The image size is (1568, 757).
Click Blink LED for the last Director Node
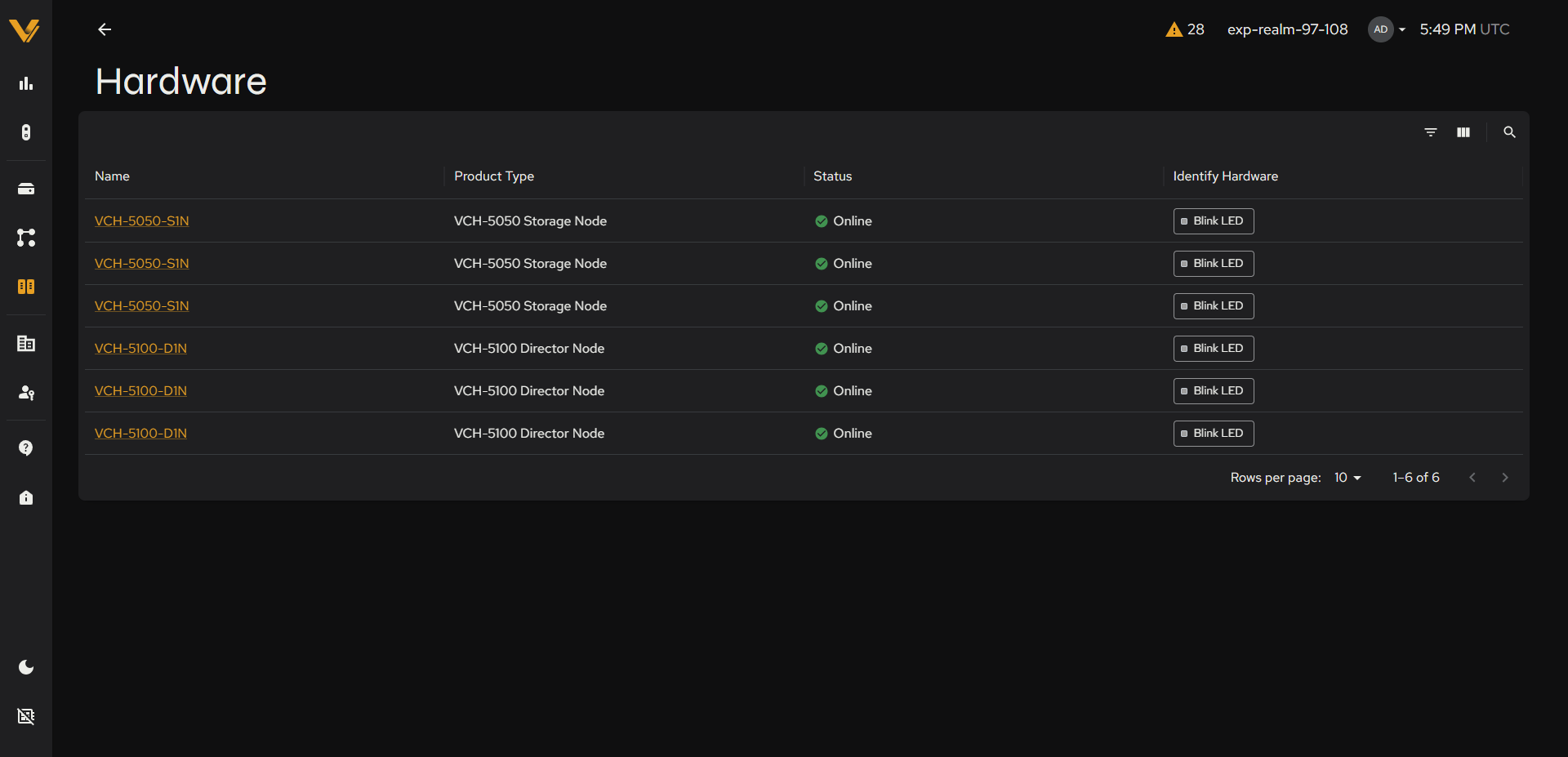1214,434
